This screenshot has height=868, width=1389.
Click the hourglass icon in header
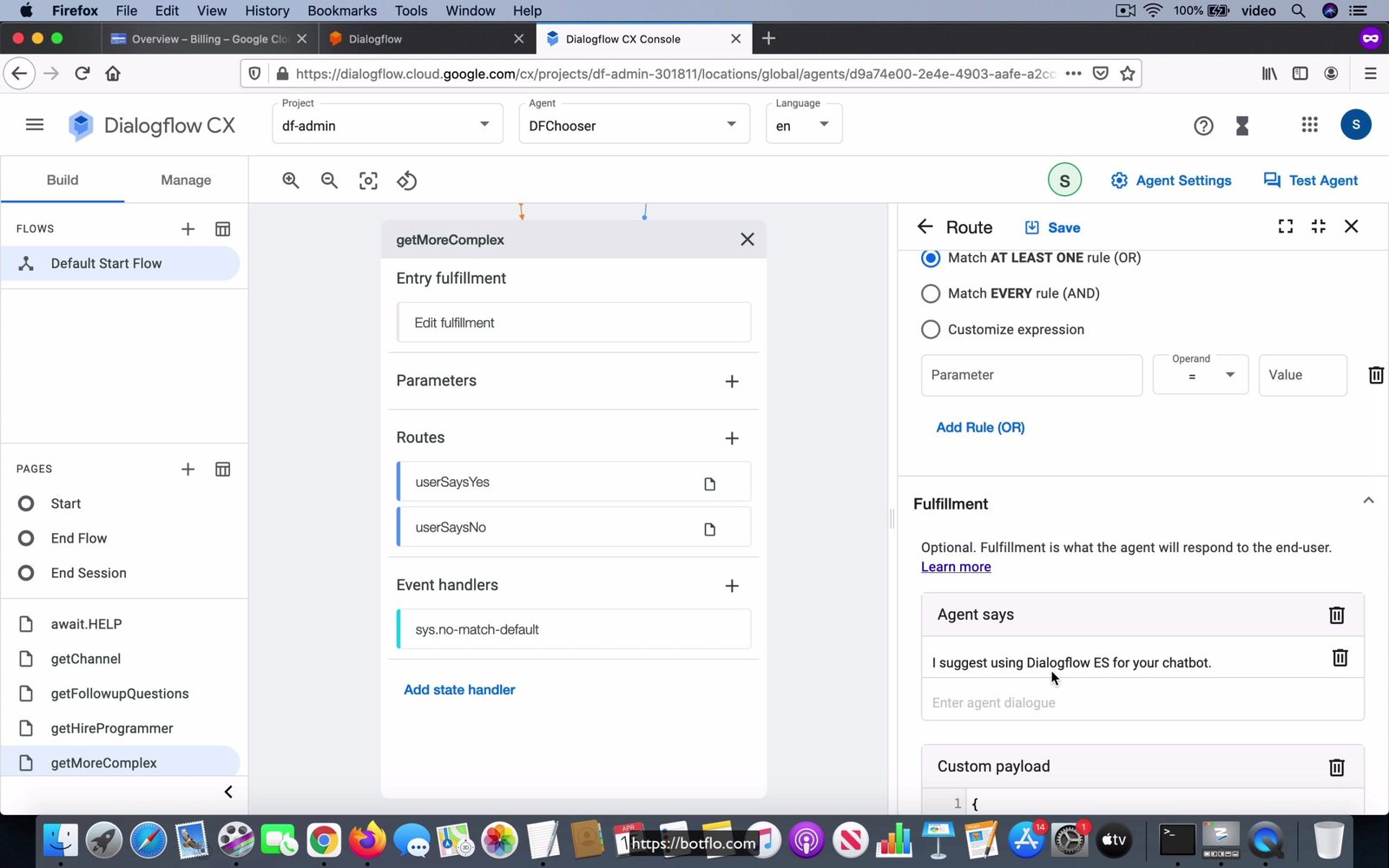pos(1242,126)
